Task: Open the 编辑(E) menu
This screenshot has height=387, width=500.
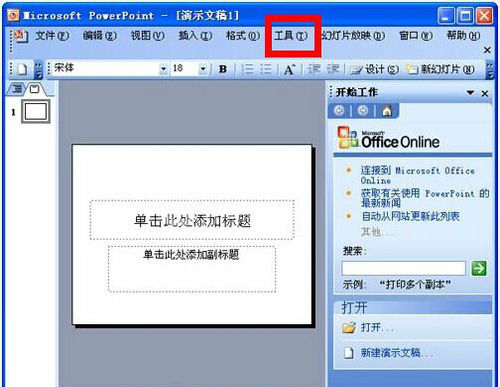Action: 100,35
